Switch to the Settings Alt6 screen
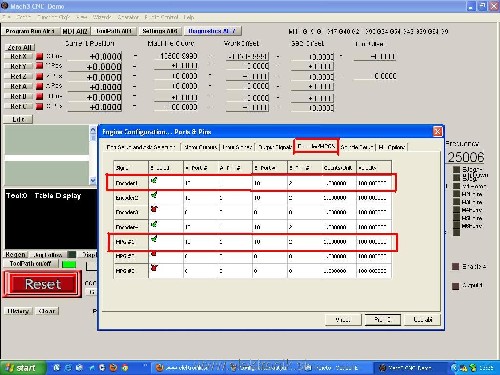 click(x=160, y=31)
